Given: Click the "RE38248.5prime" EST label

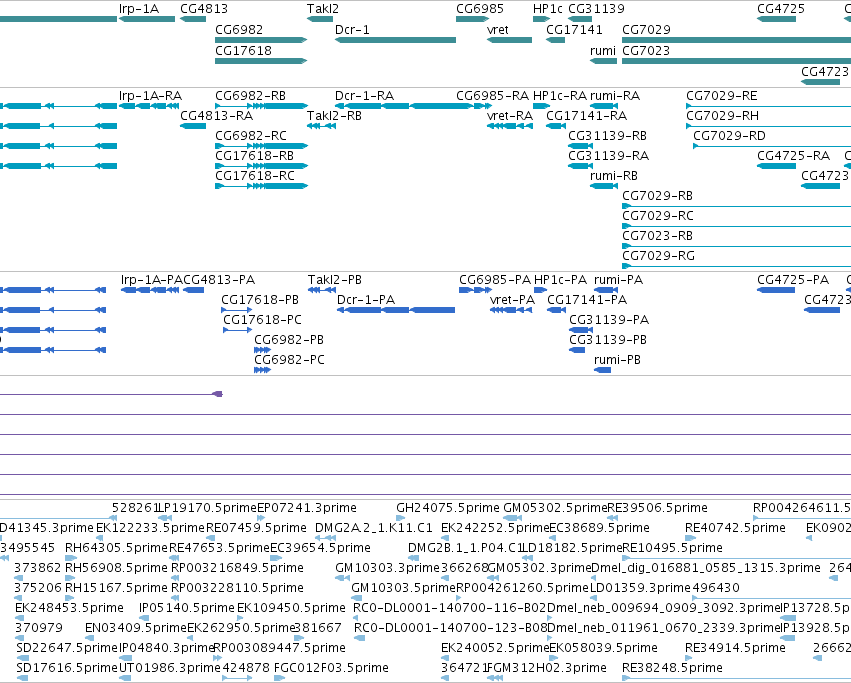Looking at the screenshot, I should pyautogui.click(x=672, y=668).
